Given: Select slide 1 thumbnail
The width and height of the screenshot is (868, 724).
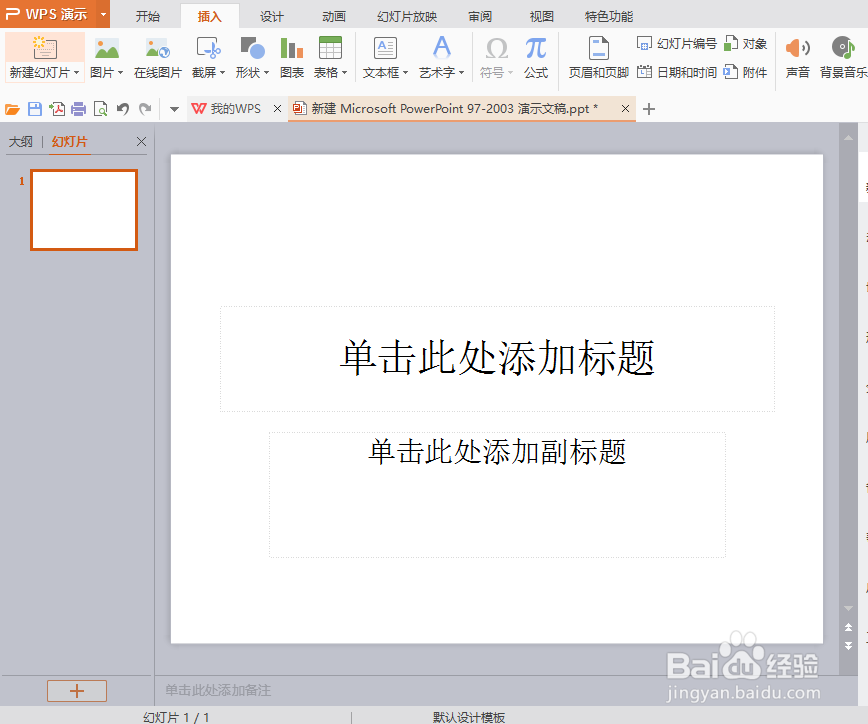Looking at the screenshot, I should point(84,210).
